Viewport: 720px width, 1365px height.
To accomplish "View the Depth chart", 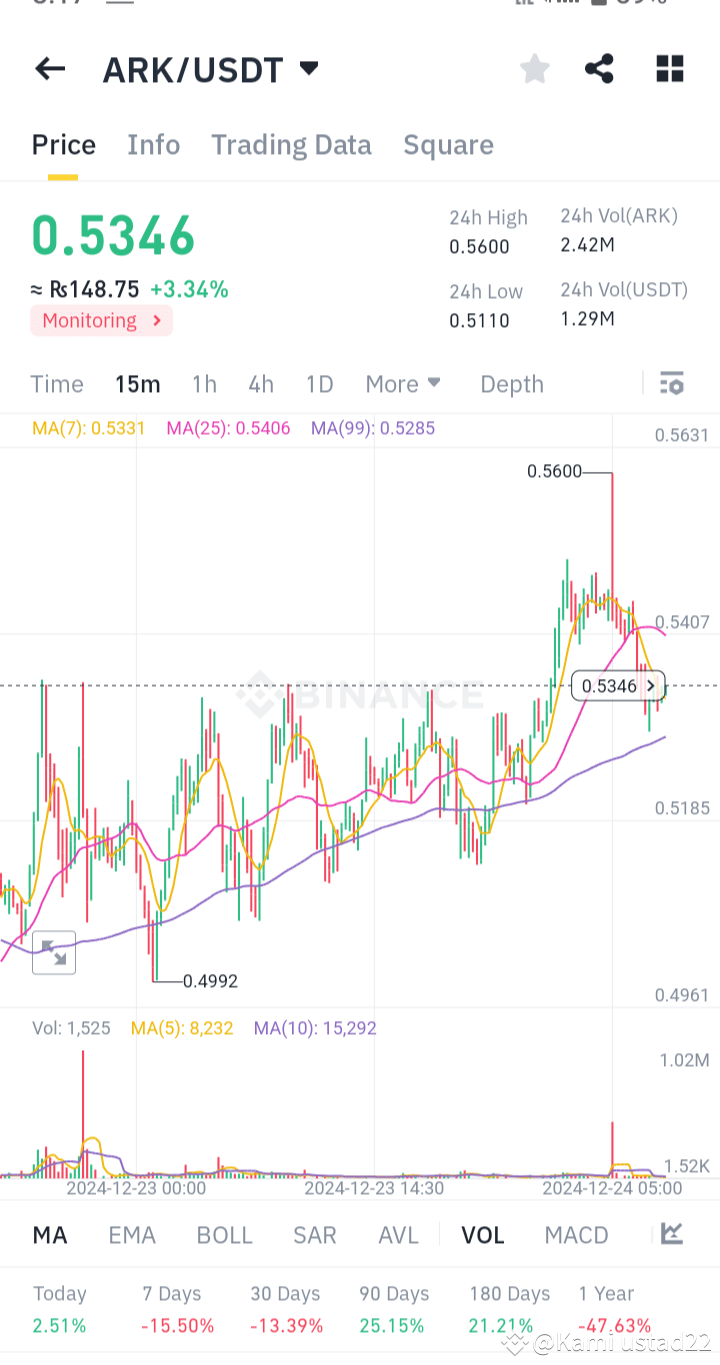I will pos(511,383).
